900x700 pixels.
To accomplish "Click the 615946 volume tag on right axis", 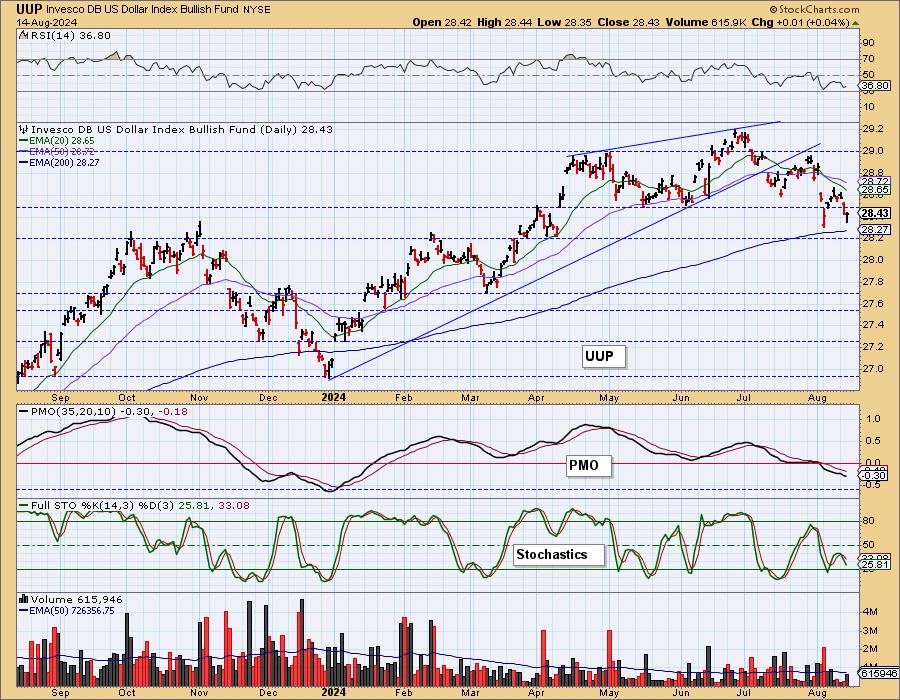I will [x=878, y=673].
